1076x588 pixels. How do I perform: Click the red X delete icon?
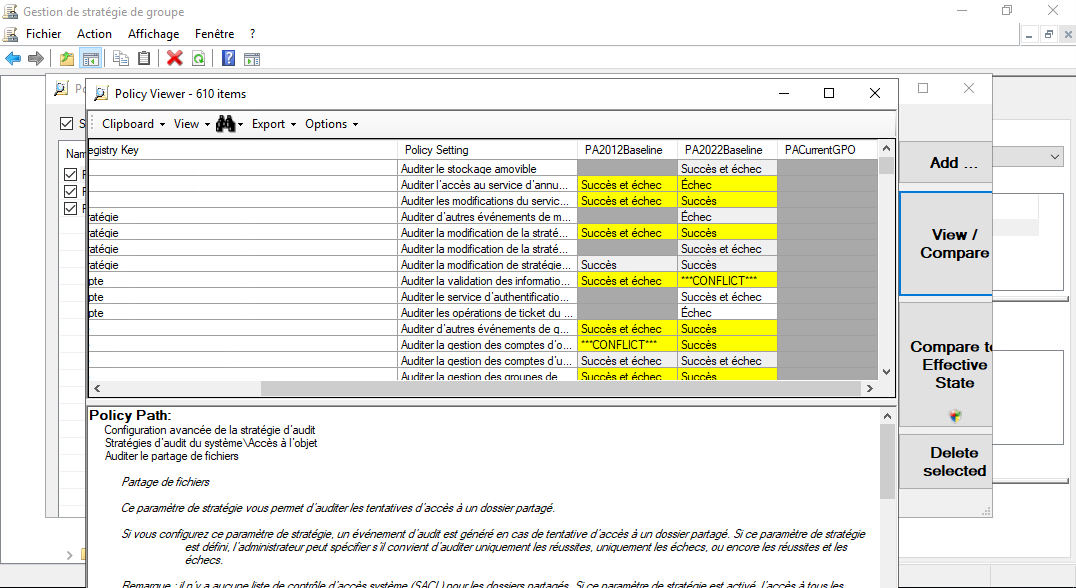pos(175,58)
